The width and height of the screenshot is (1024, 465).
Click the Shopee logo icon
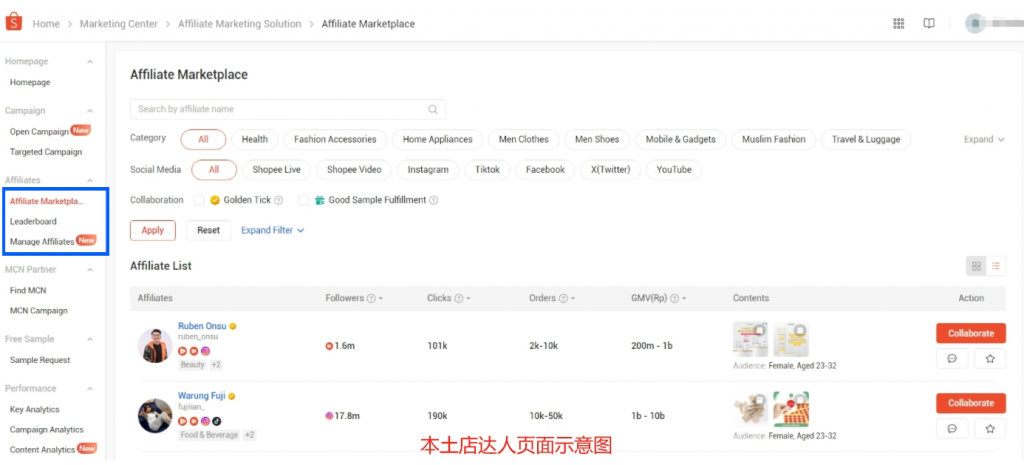click(14, 23)
